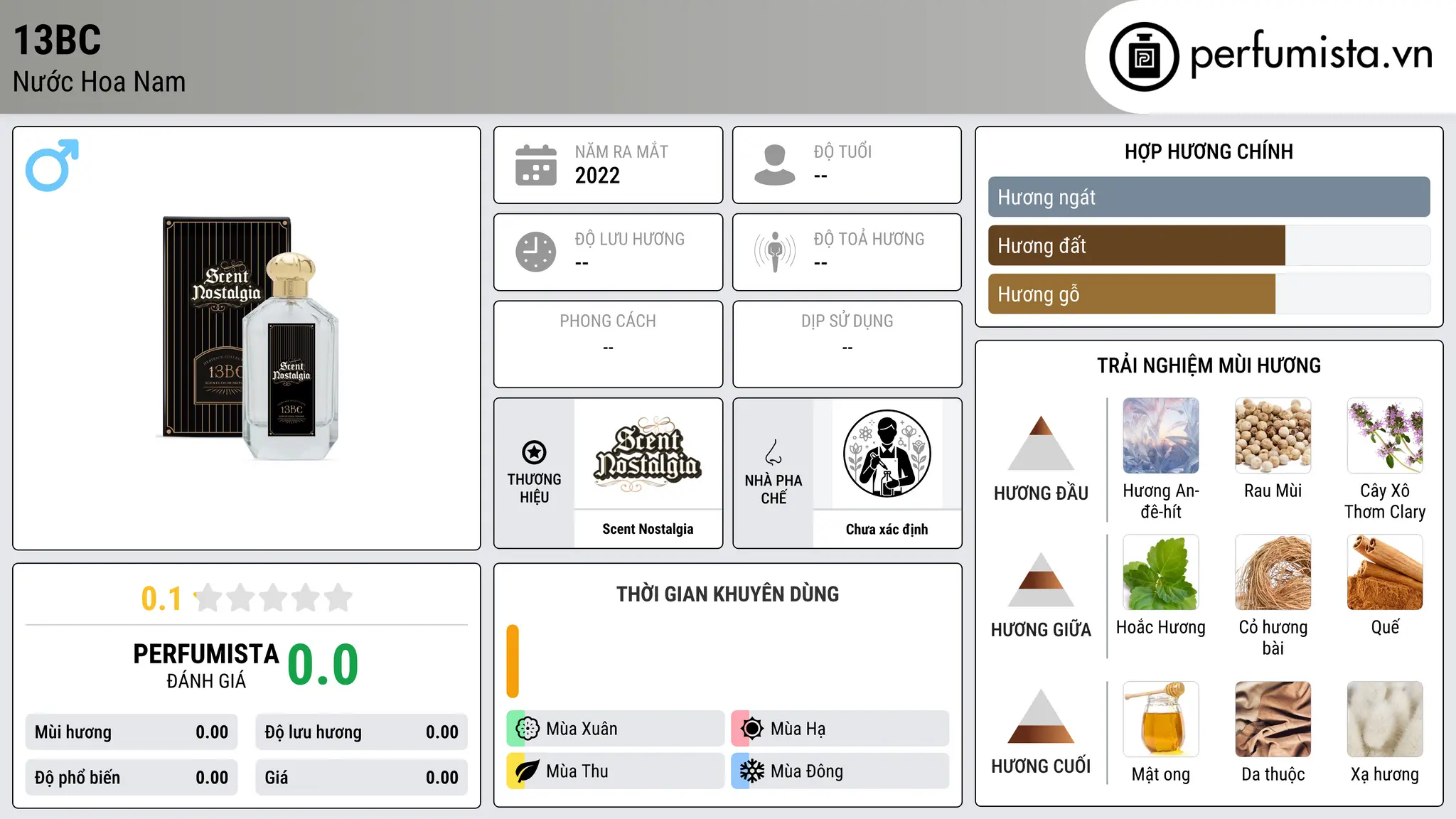
Task: Click the perfumista.vn bottle logo icon
Action: pyautogui.click(x=1144, y=57)
